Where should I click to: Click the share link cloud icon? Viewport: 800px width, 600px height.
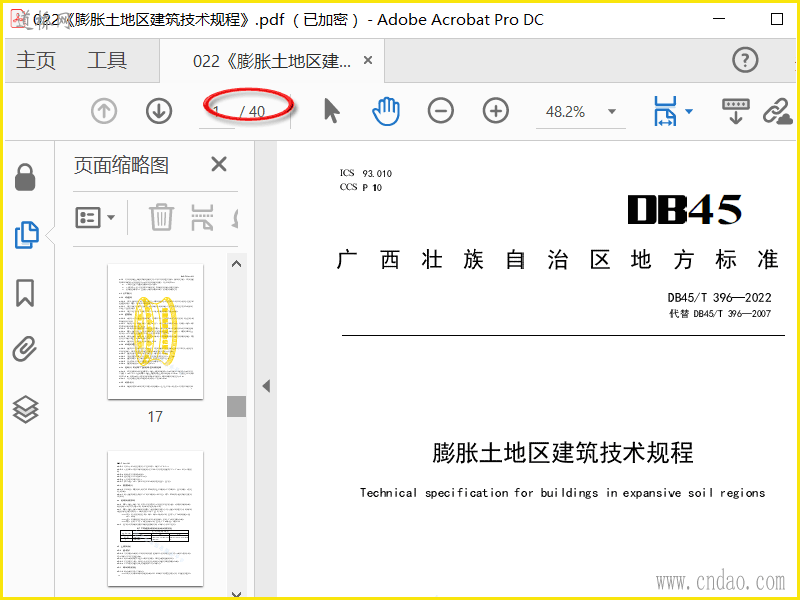coord(778,111)
